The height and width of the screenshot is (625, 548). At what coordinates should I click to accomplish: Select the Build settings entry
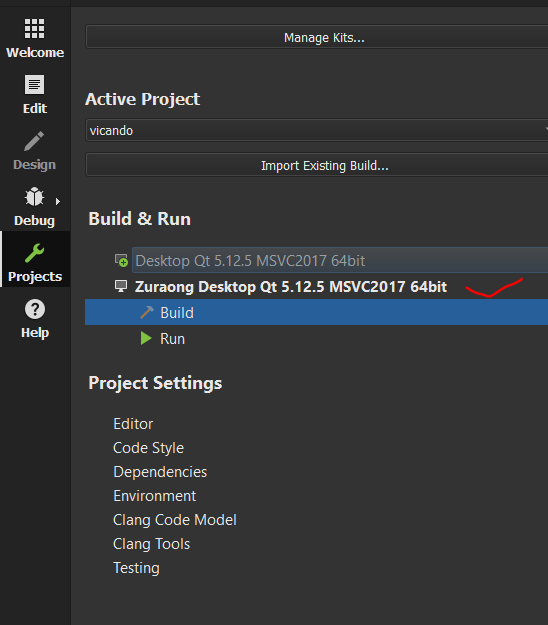(316, 312)
